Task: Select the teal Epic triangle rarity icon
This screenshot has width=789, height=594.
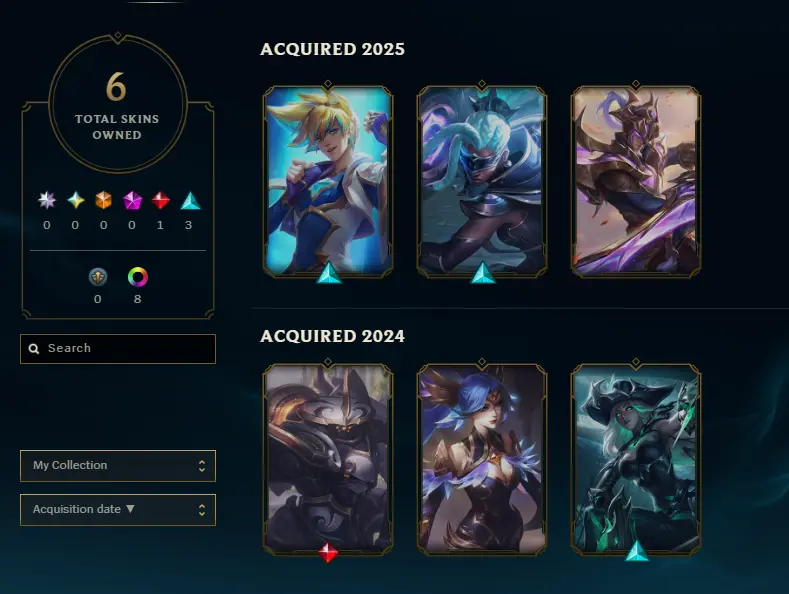Action: [x=191, y=200]
